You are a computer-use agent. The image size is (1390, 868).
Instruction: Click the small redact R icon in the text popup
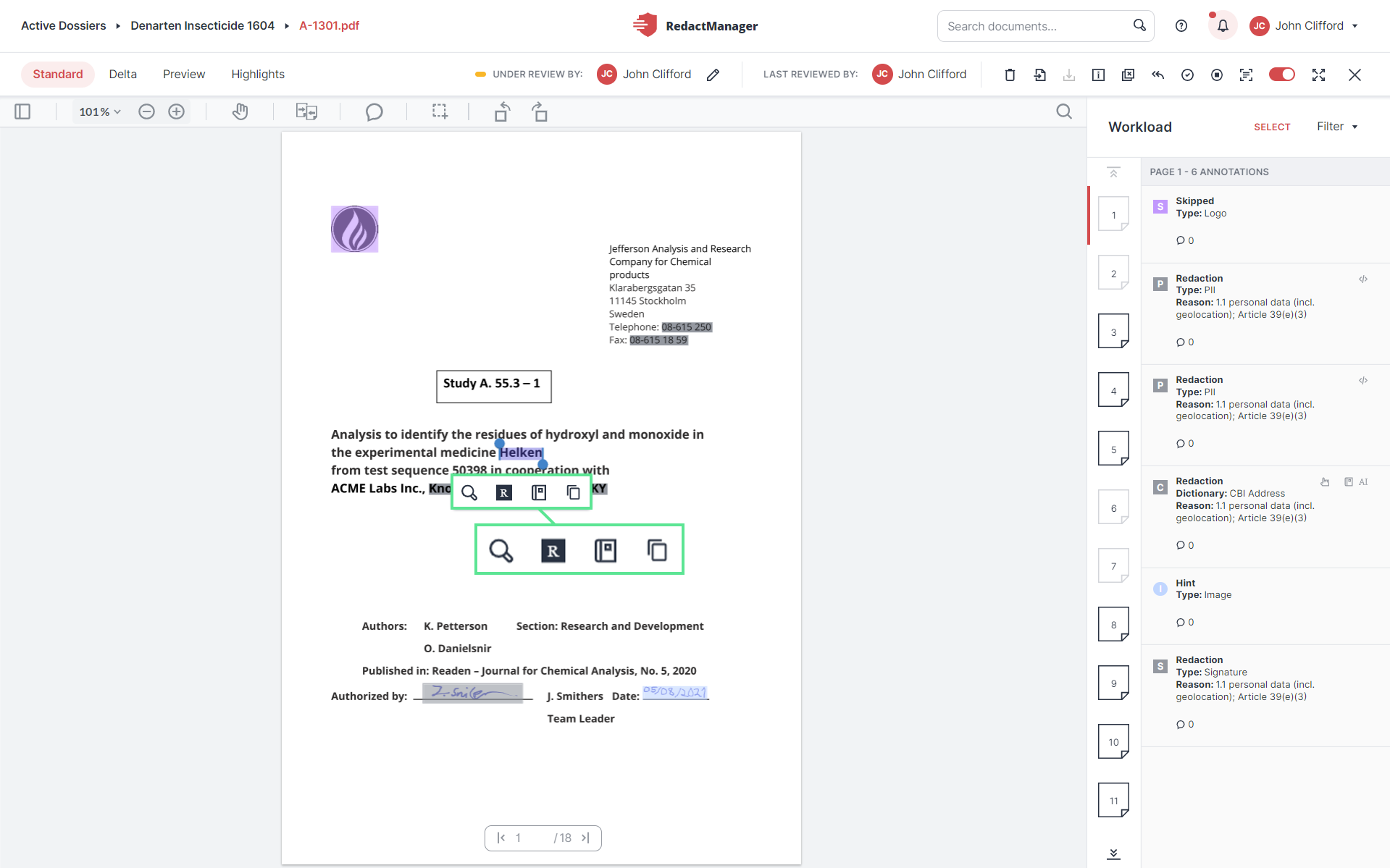(x=504, y=492)
